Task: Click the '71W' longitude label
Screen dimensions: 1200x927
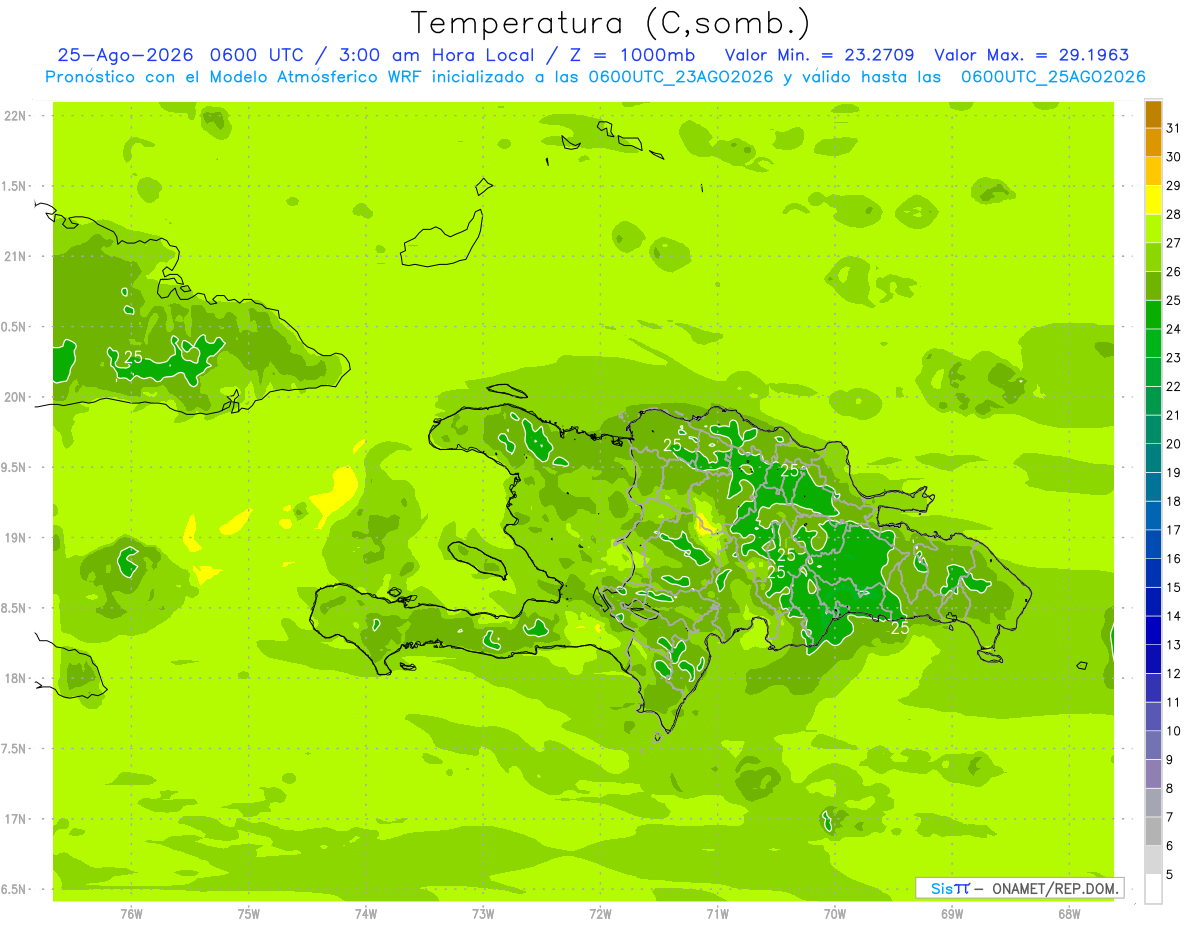Action: [717, 913]
